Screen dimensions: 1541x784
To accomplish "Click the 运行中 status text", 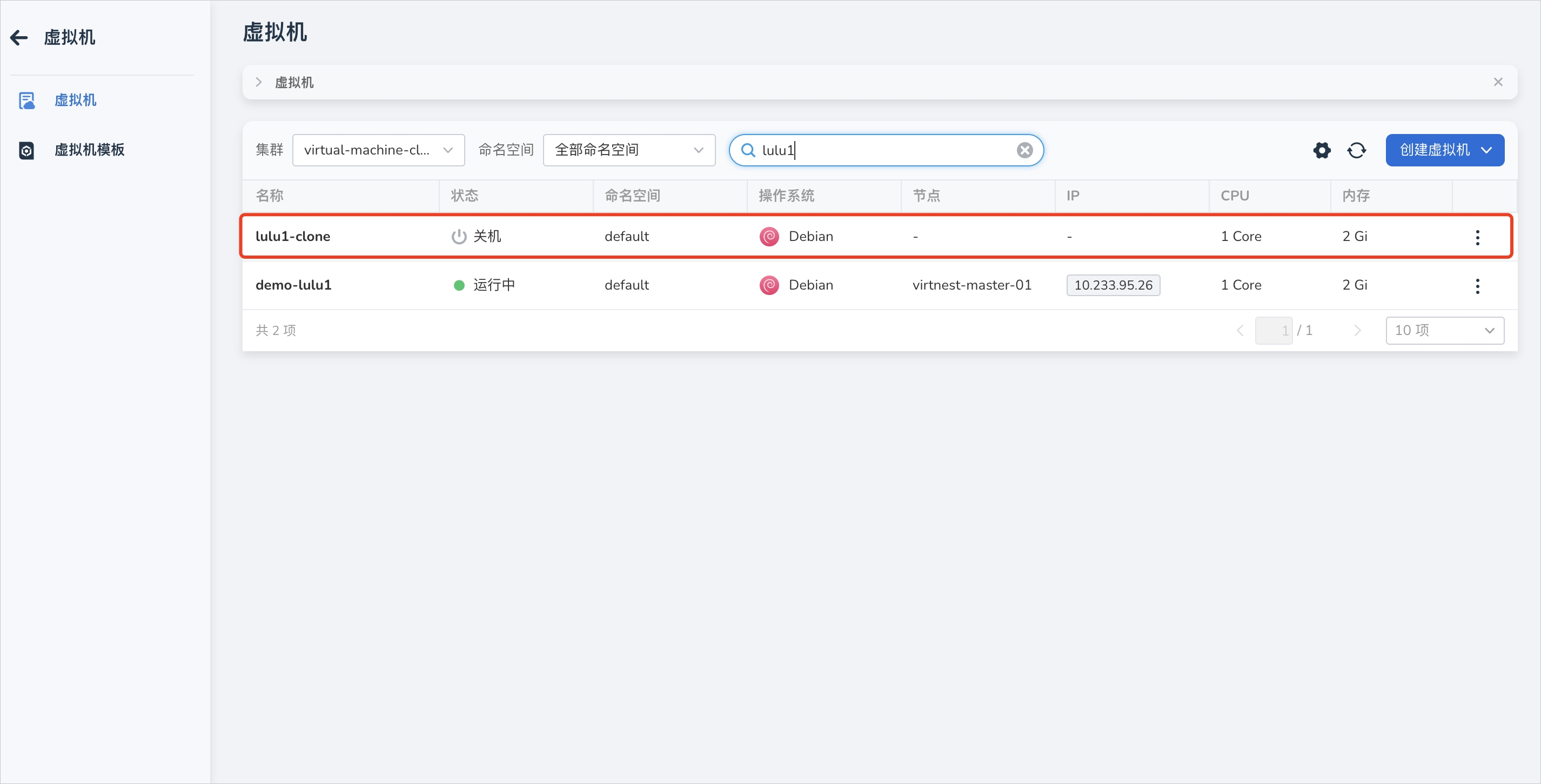I will 494,285.
